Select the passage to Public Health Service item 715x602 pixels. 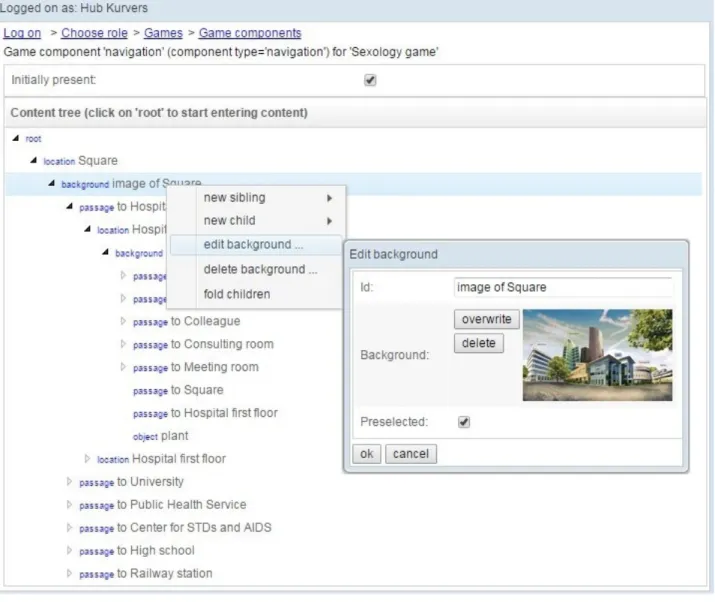(x=163, y=505)
